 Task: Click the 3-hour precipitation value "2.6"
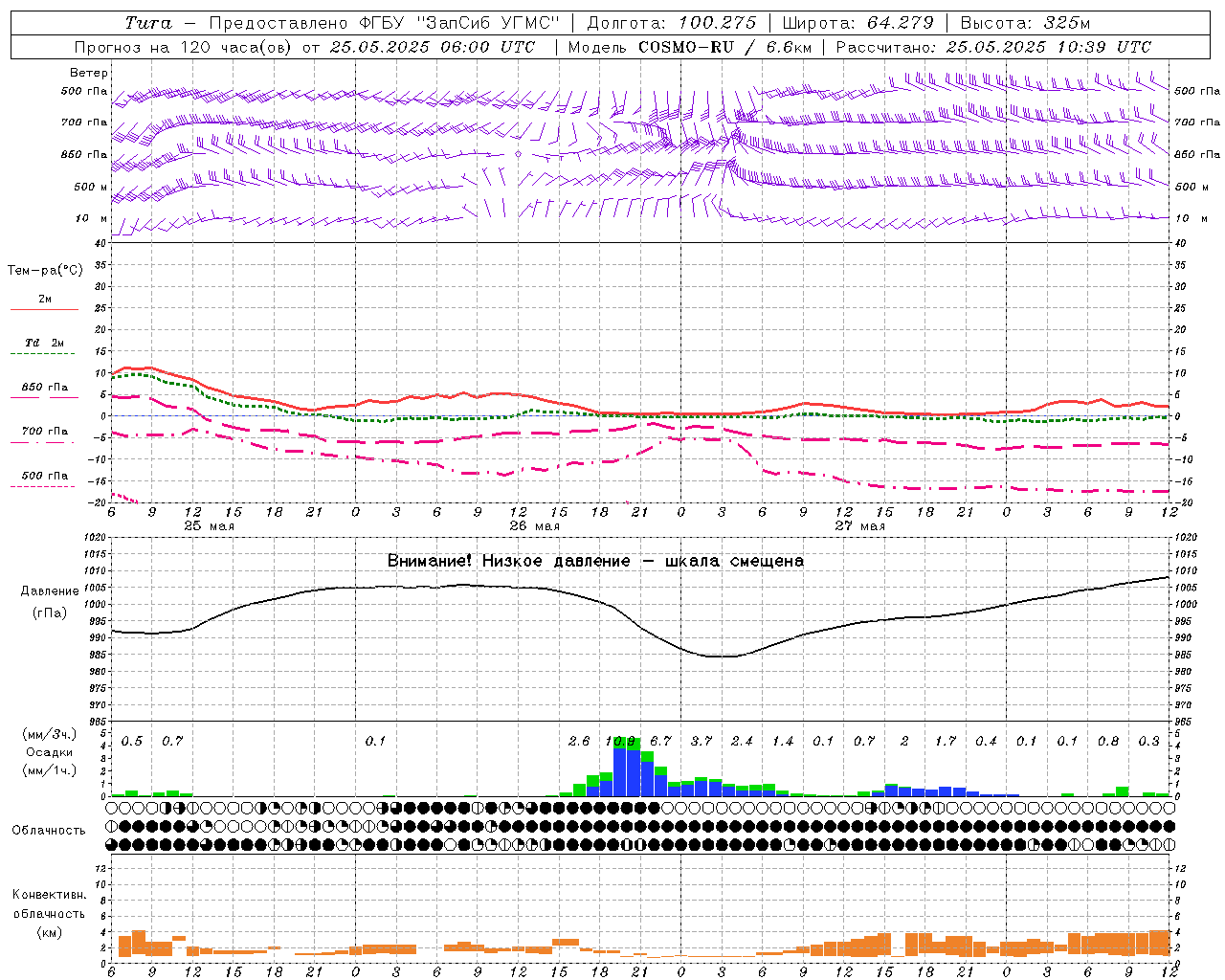[579, 741]
